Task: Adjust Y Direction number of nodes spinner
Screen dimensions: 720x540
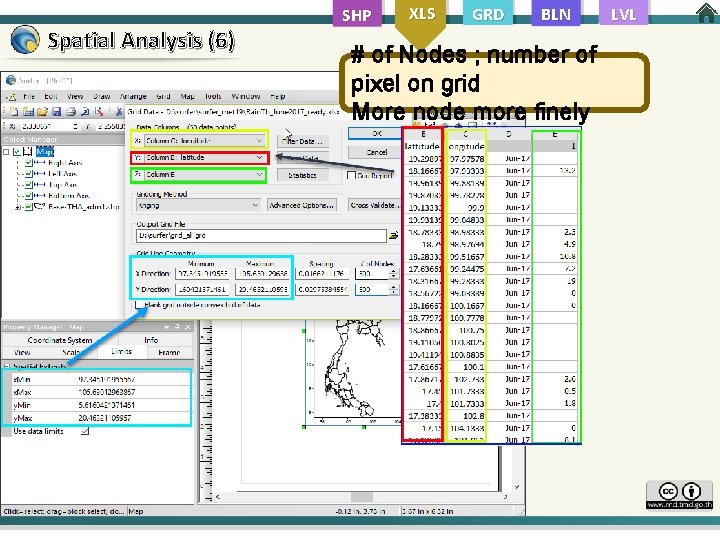Action: (394, 290)
